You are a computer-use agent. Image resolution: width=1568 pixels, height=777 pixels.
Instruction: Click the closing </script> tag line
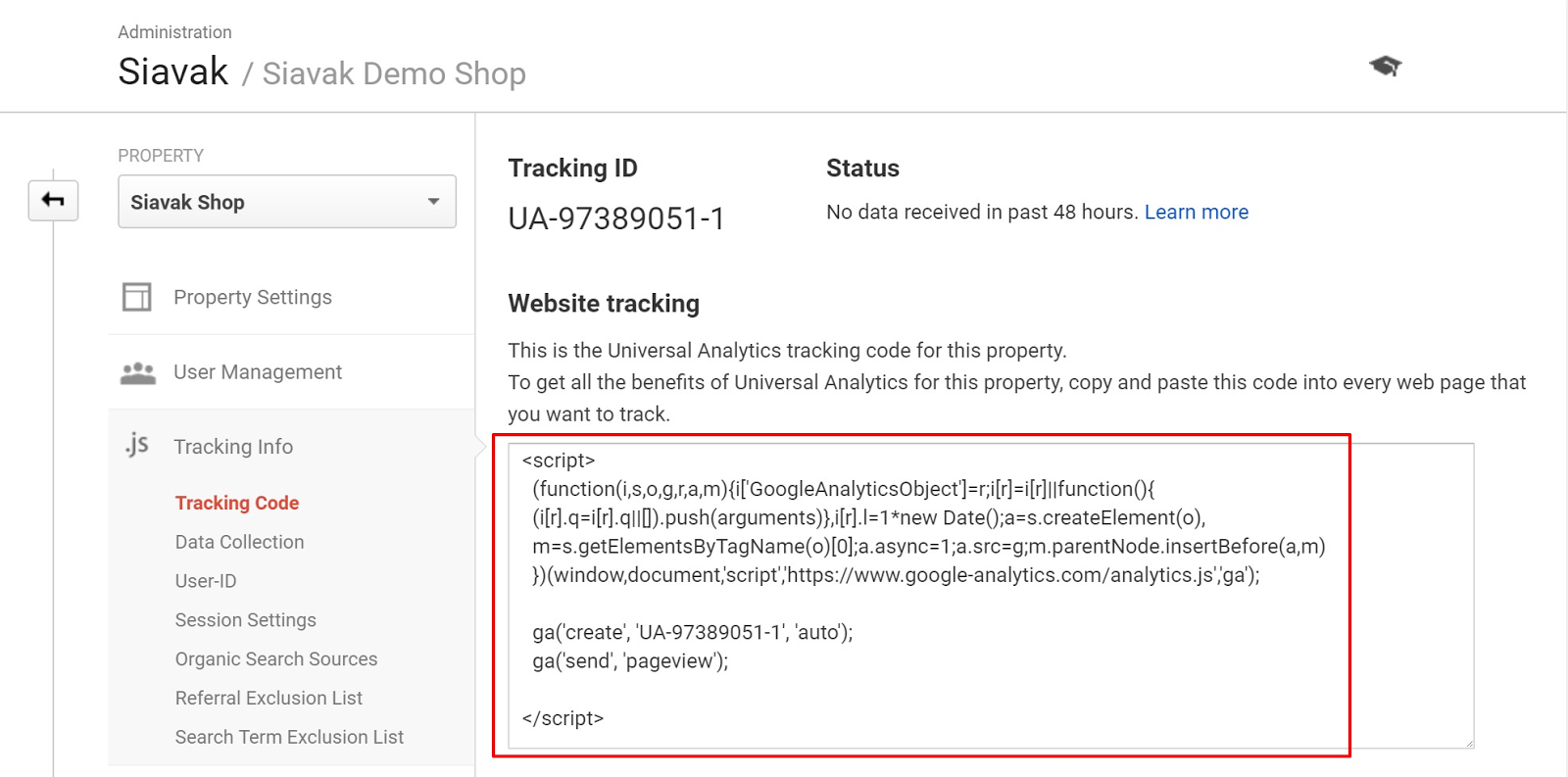coord(563,718)
